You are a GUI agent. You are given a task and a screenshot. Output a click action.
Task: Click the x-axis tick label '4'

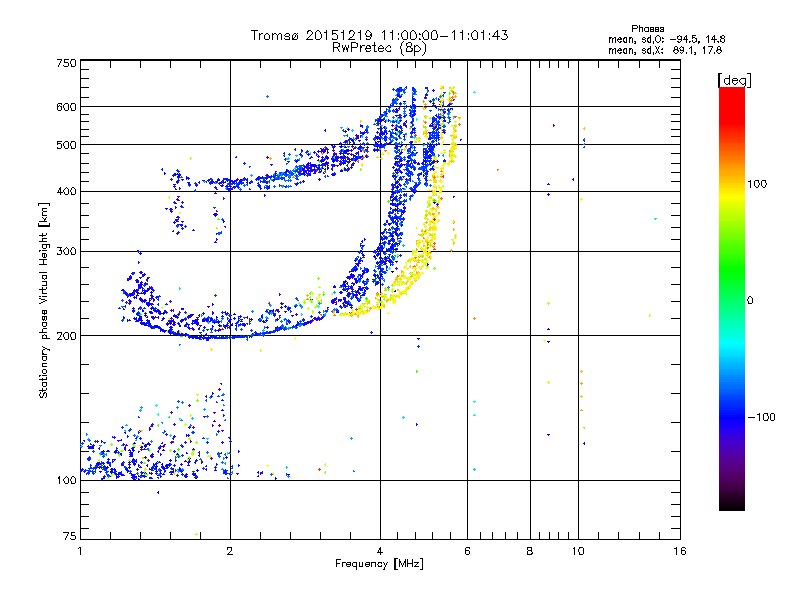(380, 551)
